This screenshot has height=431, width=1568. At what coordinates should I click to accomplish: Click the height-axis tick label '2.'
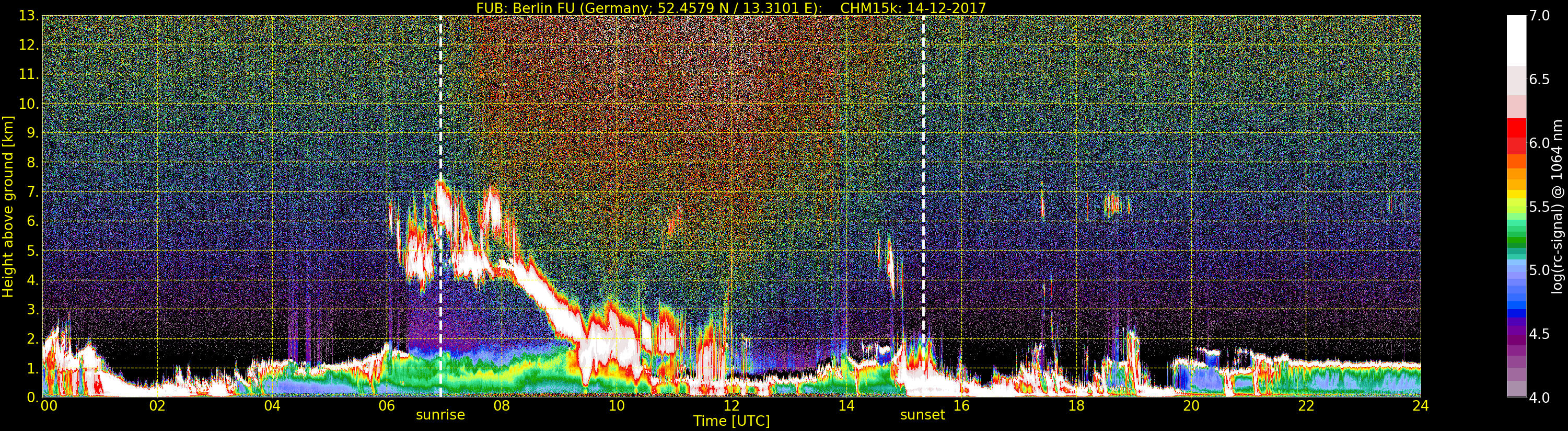33,339
